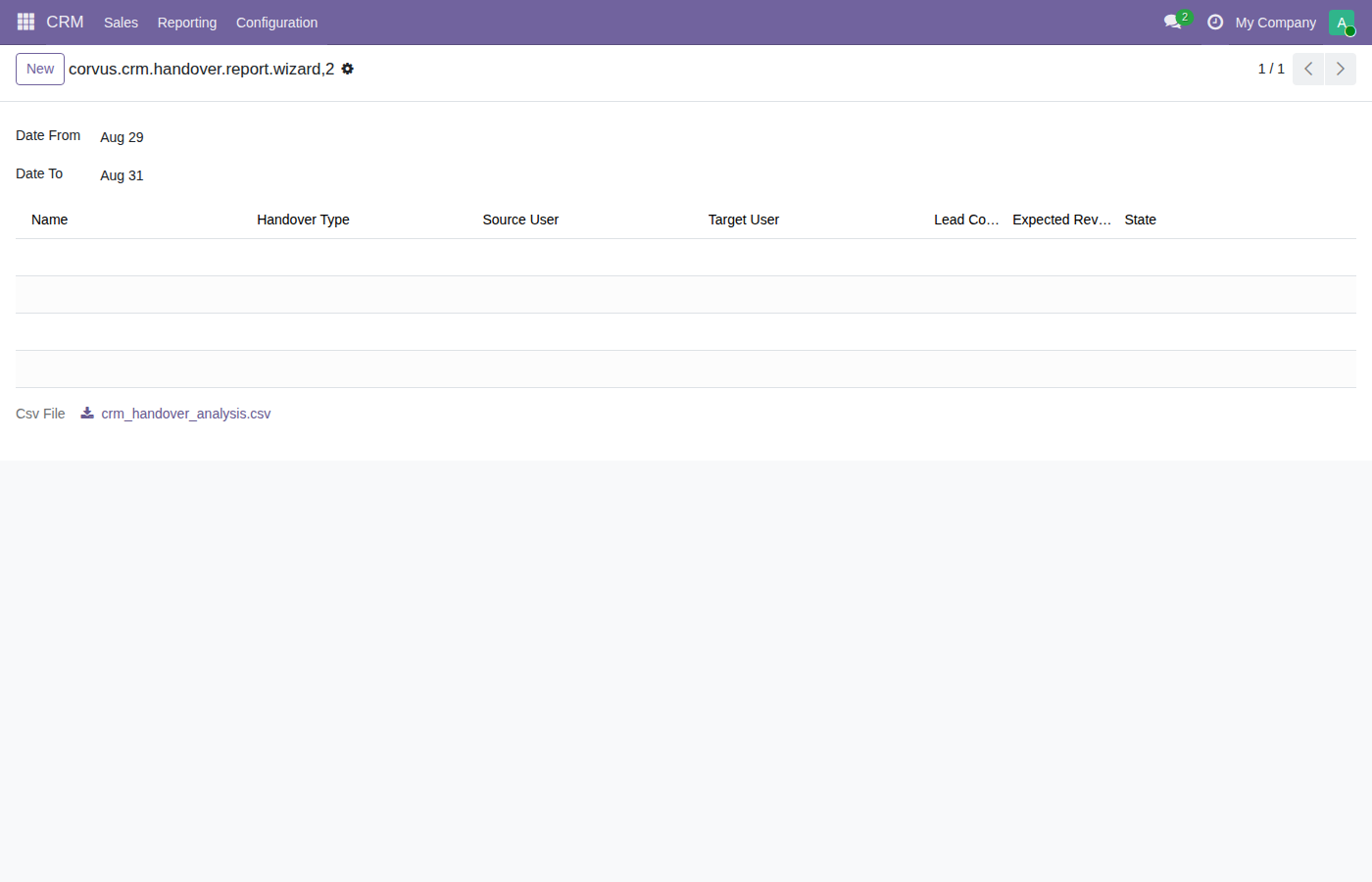The image size is (1372, 882).
Task: Create a New record
Action: click(40, 69)
